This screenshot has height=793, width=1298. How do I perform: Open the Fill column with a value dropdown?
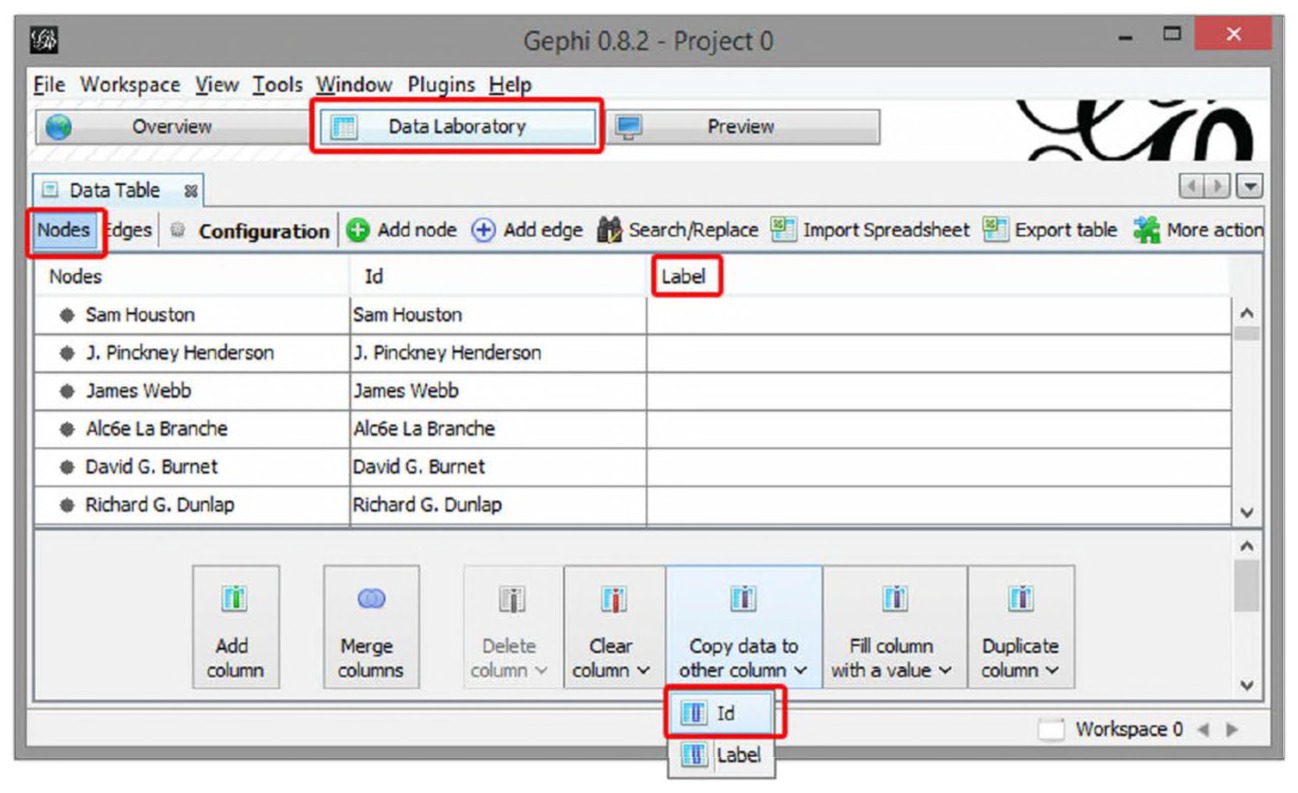pyautogui.click(x=894, y=627)
